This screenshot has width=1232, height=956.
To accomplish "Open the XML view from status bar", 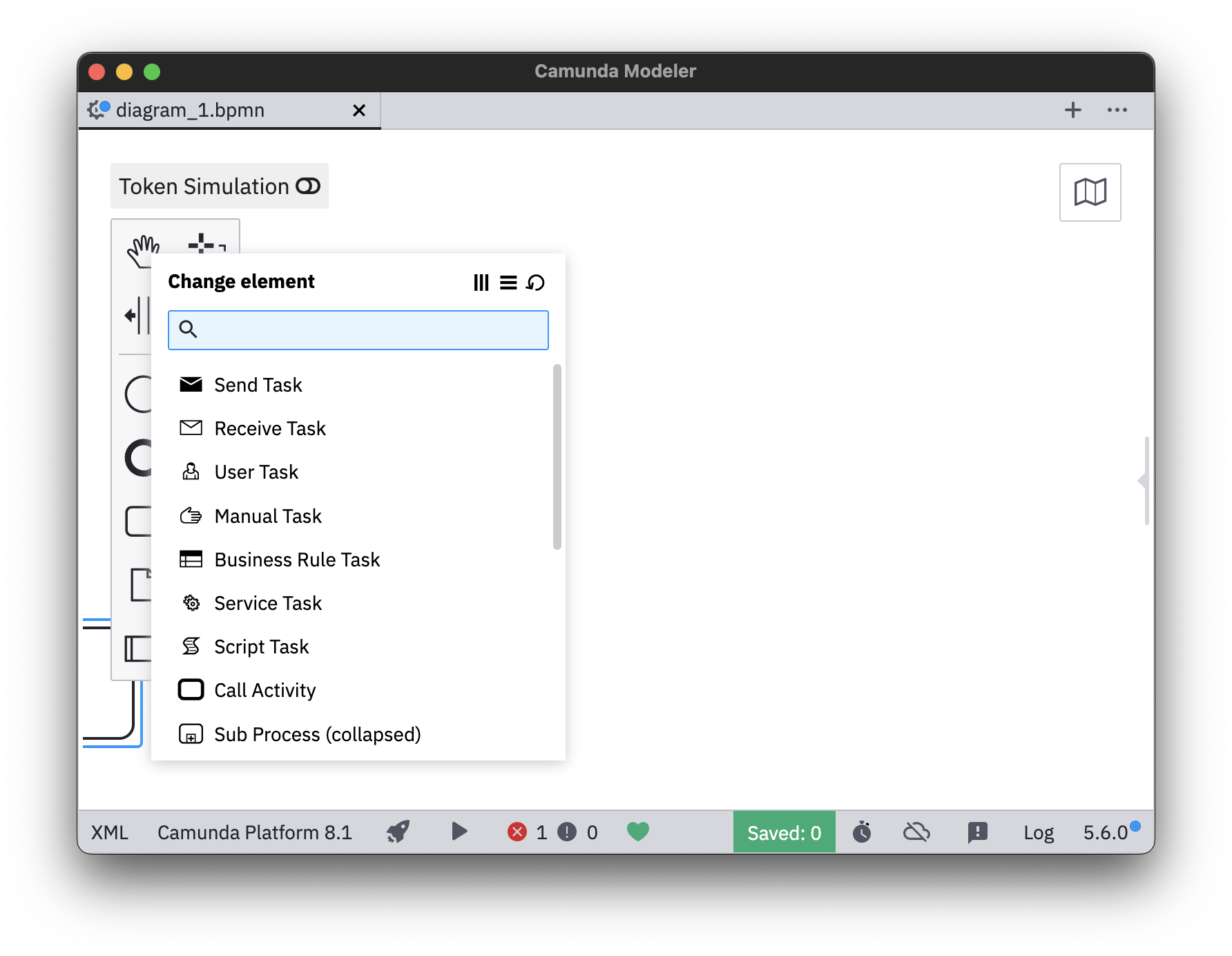I will (x=110, y=832).
